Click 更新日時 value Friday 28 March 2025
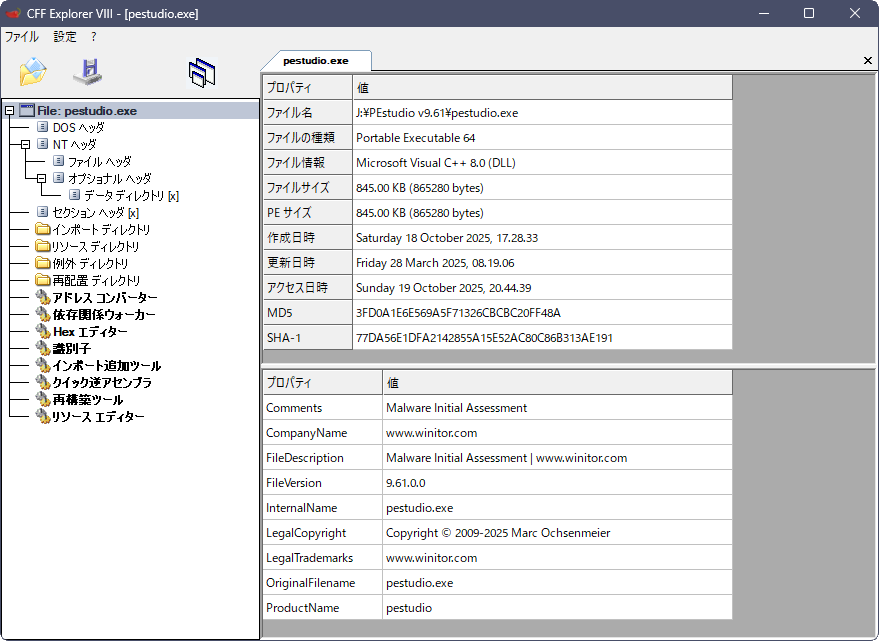 [x=543, y=262]
